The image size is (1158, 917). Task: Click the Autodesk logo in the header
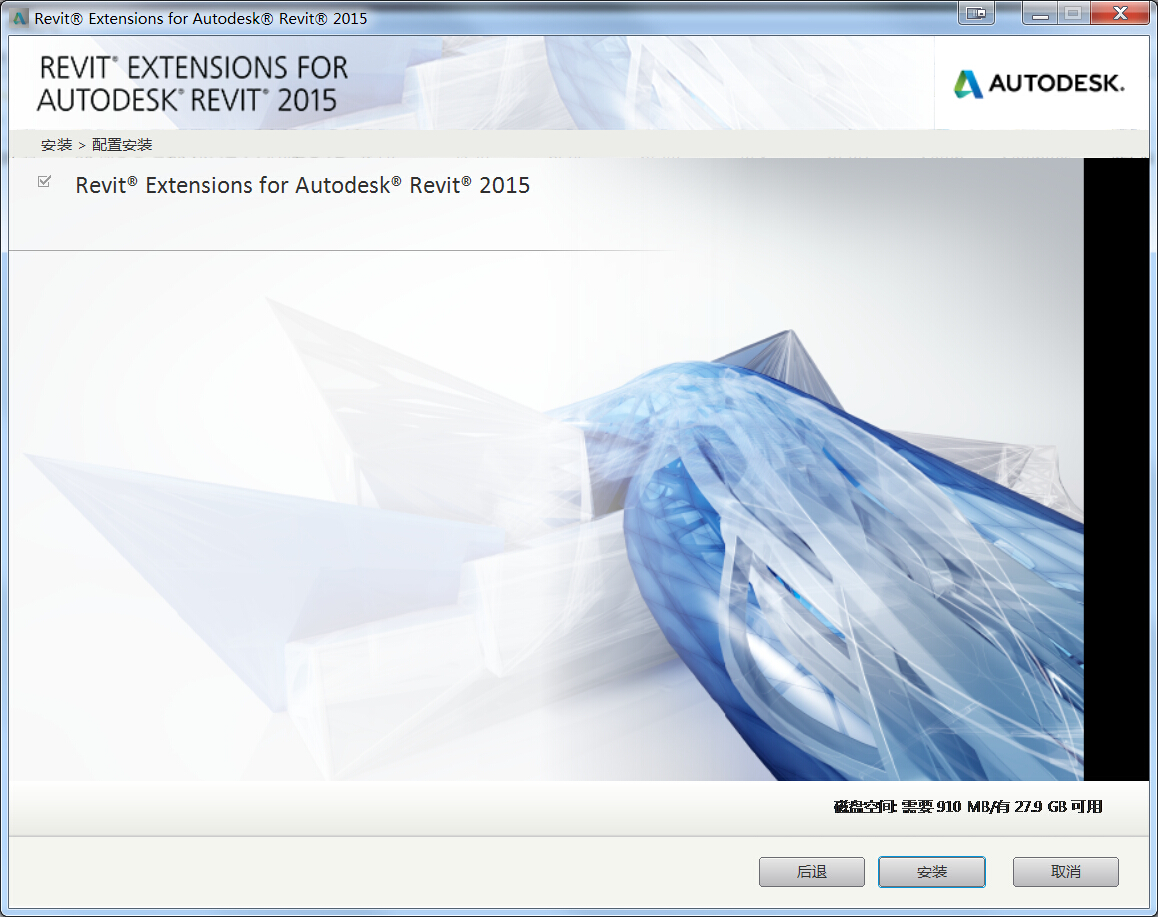tap(1039, 84)
